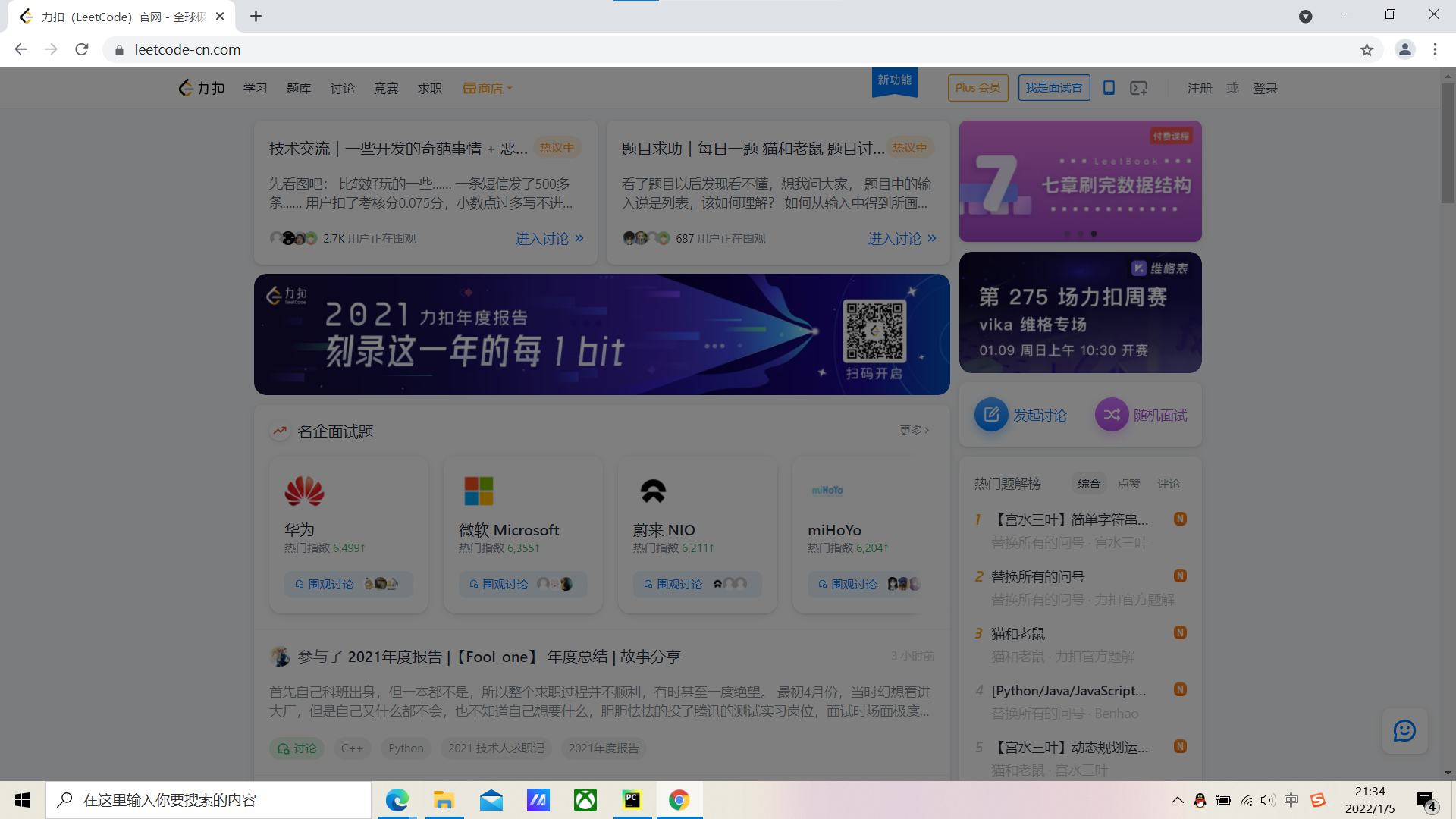The width and height of the screenshot is (1456, 819).
Task: Click the 新功能 ribbon badge
Action: [x=895, y=82]
